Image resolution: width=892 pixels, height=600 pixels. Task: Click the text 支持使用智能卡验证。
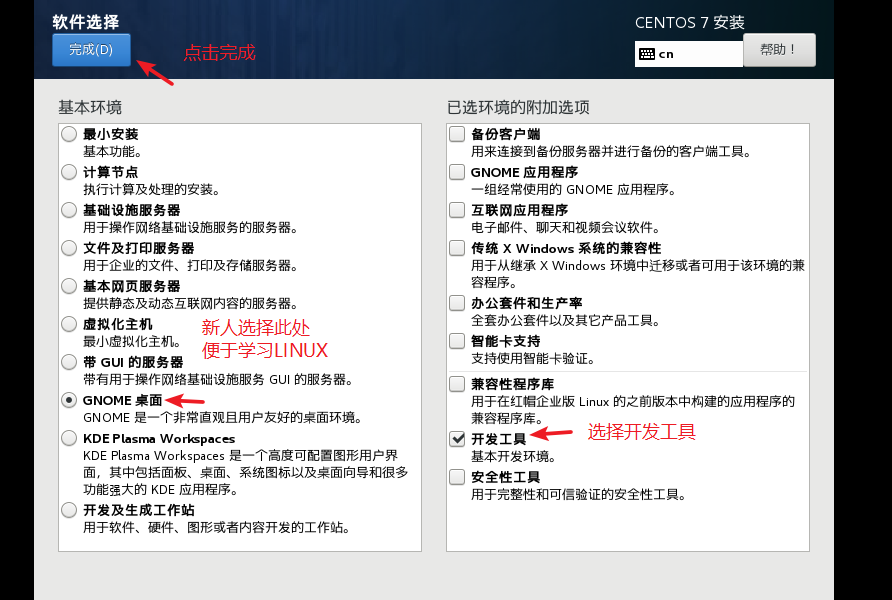click(x=533, y=358)
